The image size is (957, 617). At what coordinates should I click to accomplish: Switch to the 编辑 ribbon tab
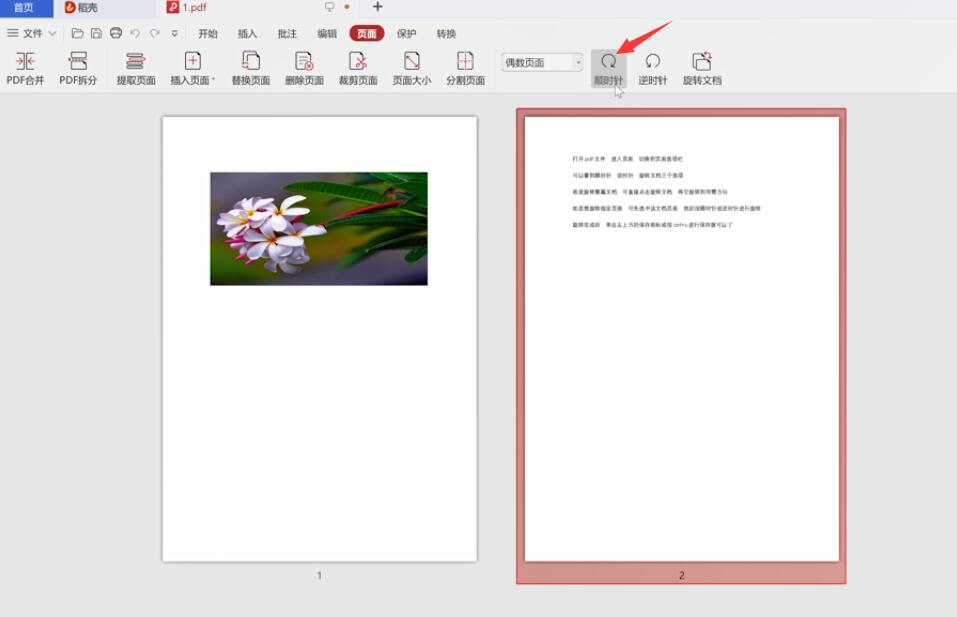tap(327, 34)
